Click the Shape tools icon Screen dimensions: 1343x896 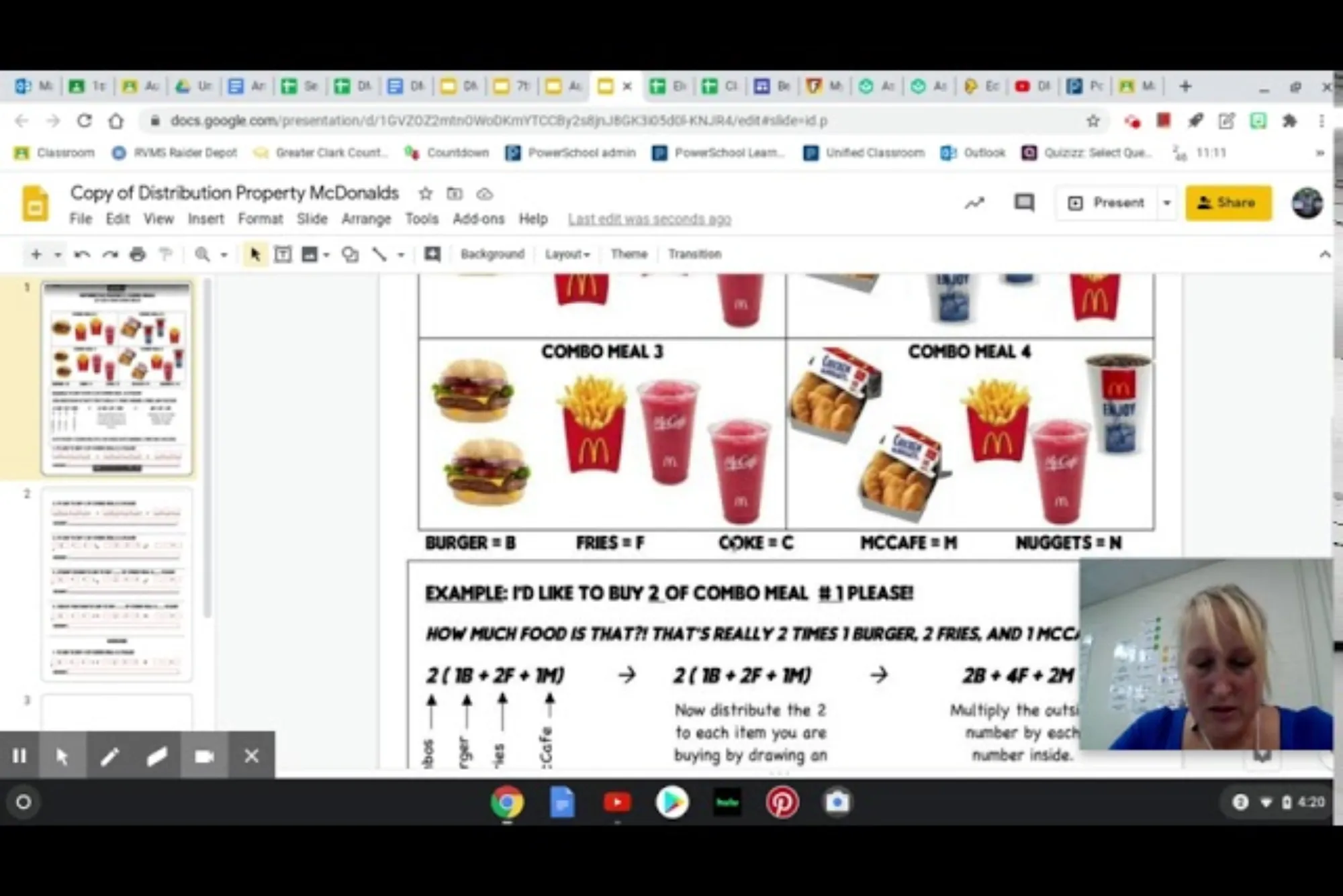pos(350,254)
